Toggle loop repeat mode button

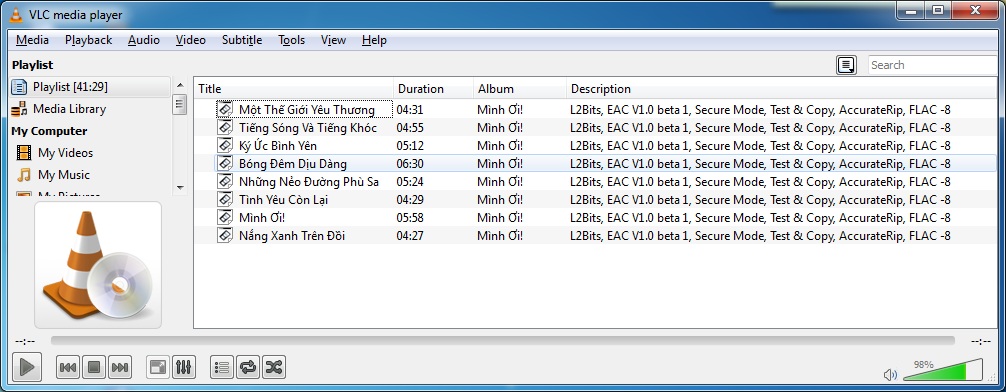[248, 368]
